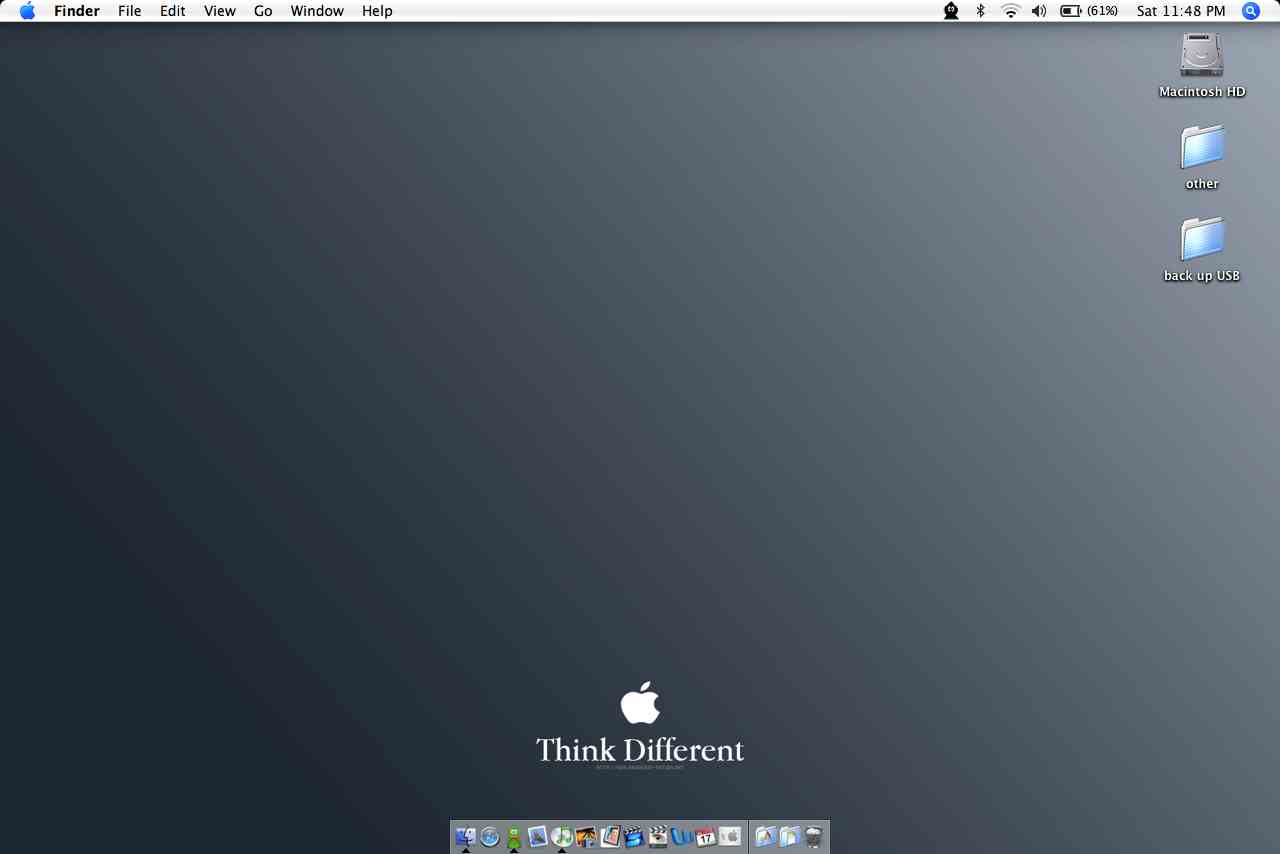
Task: Open the green Adium duck in Dock
Action: coord(514,836)
